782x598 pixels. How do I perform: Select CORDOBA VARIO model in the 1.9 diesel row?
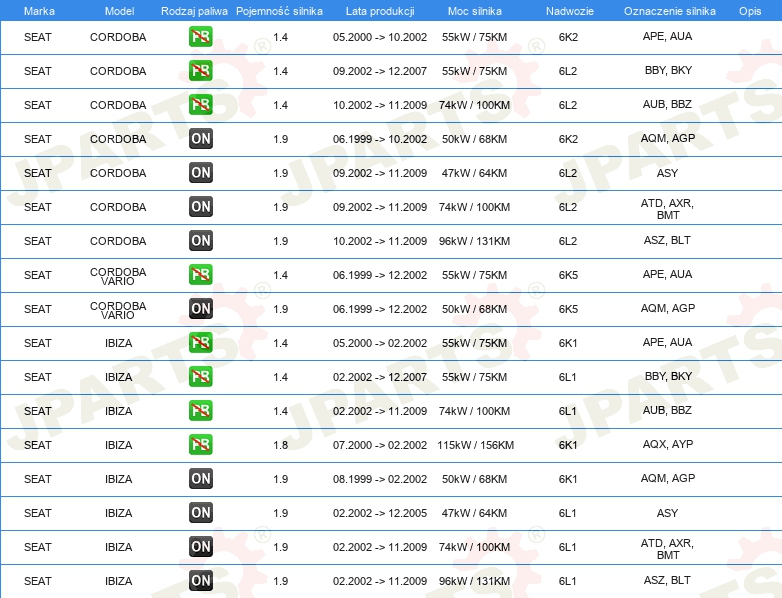(118, 310)
